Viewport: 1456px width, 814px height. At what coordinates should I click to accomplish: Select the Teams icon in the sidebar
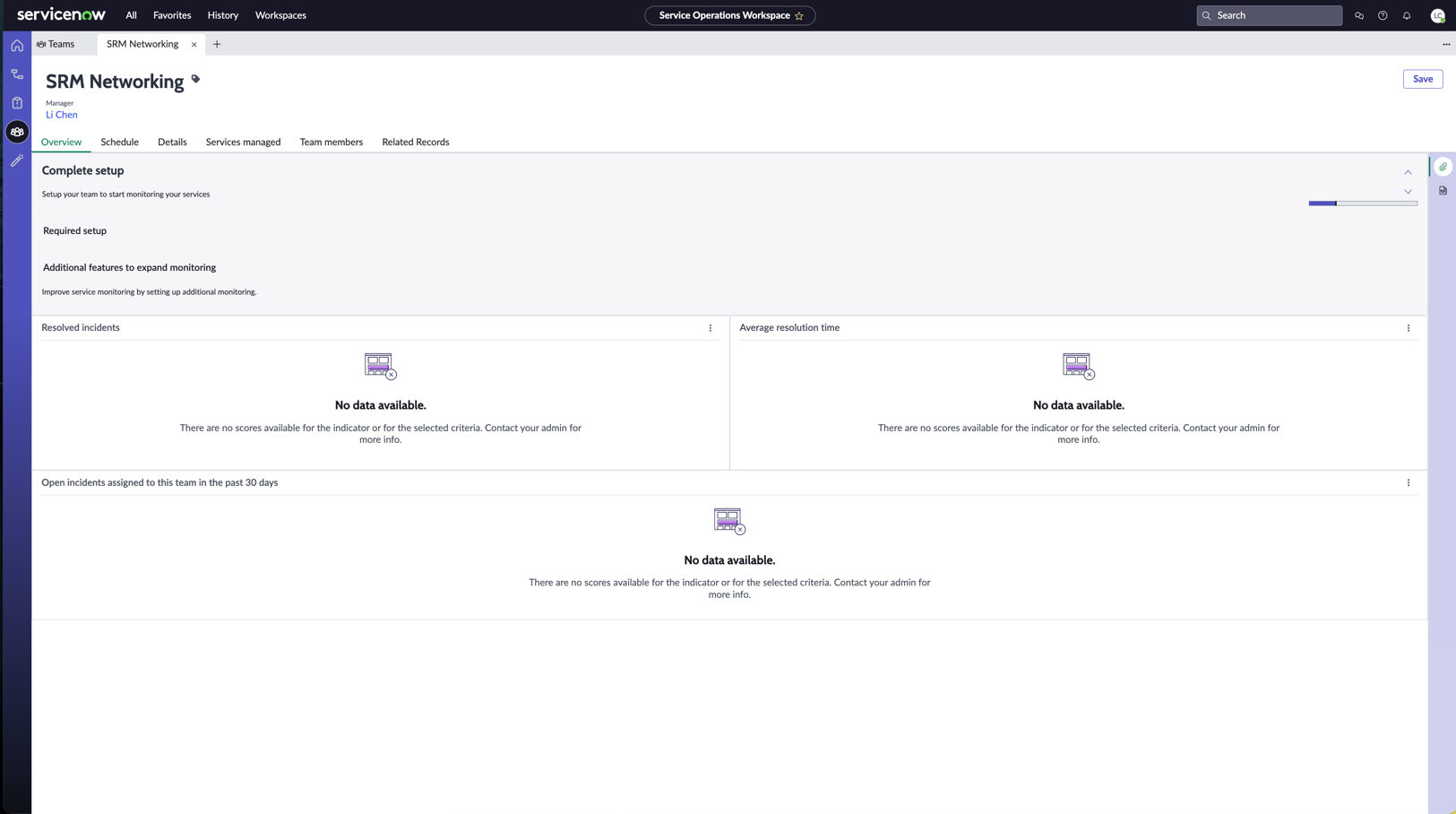pos(17,132)
